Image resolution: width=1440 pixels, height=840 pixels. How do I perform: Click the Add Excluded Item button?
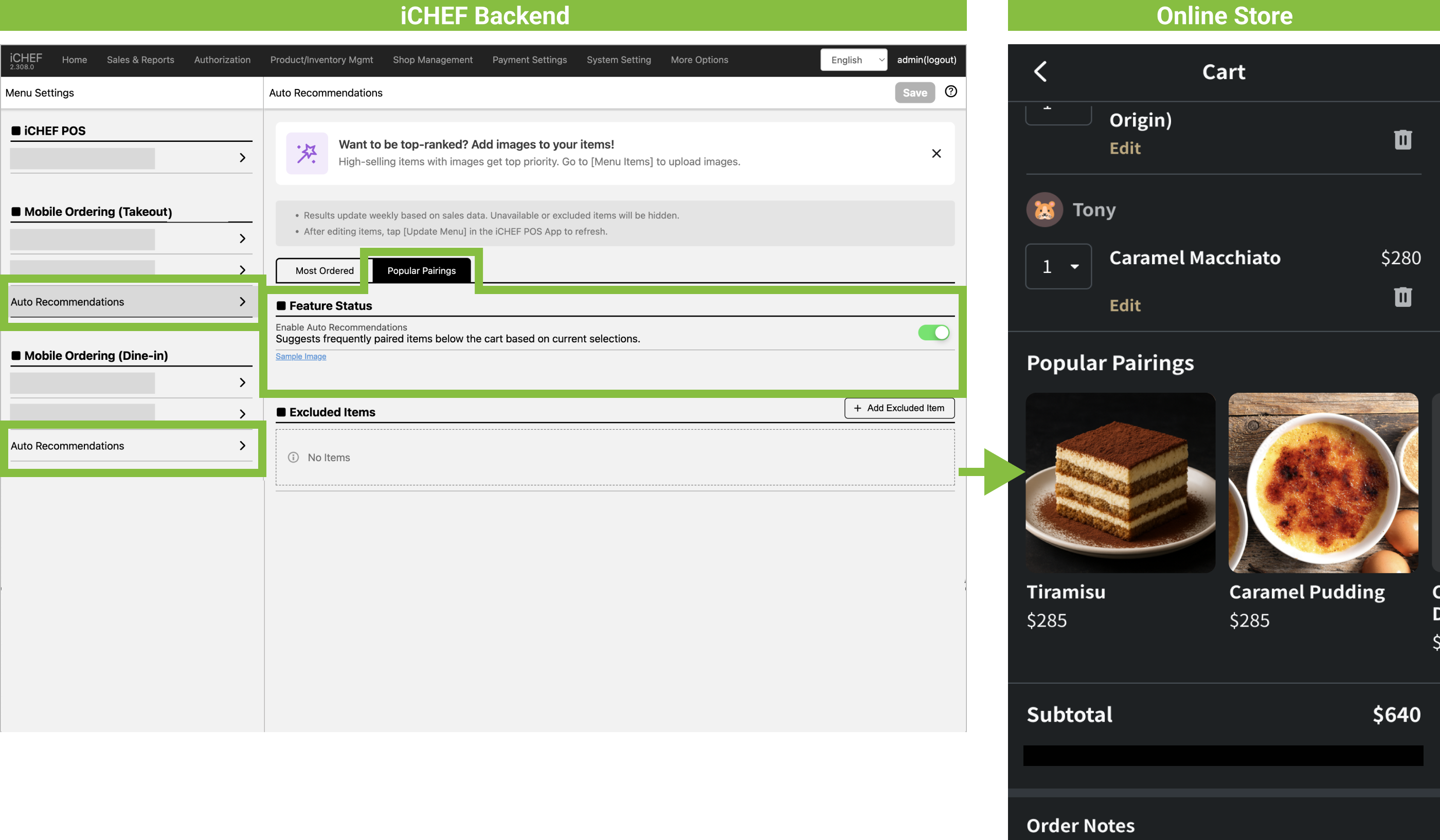(x=899, y=408)
